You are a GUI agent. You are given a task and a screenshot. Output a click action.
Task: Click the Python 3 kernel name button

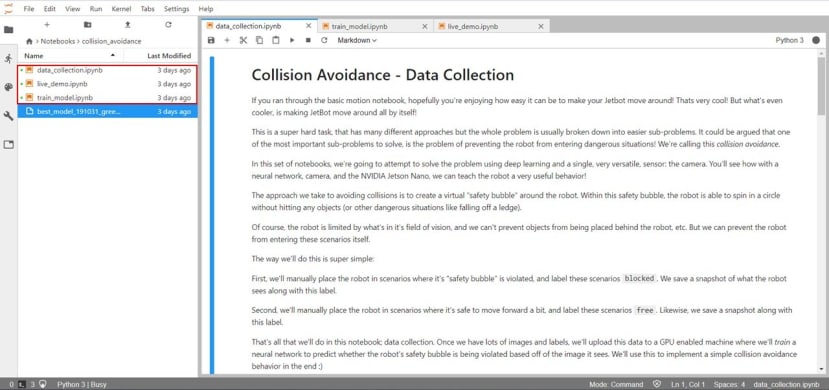[x=789, y=40]
